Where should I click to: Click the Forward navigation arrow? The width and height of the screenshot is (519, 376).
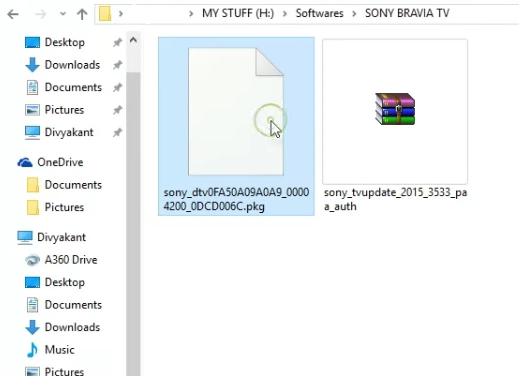coord(41,14)
